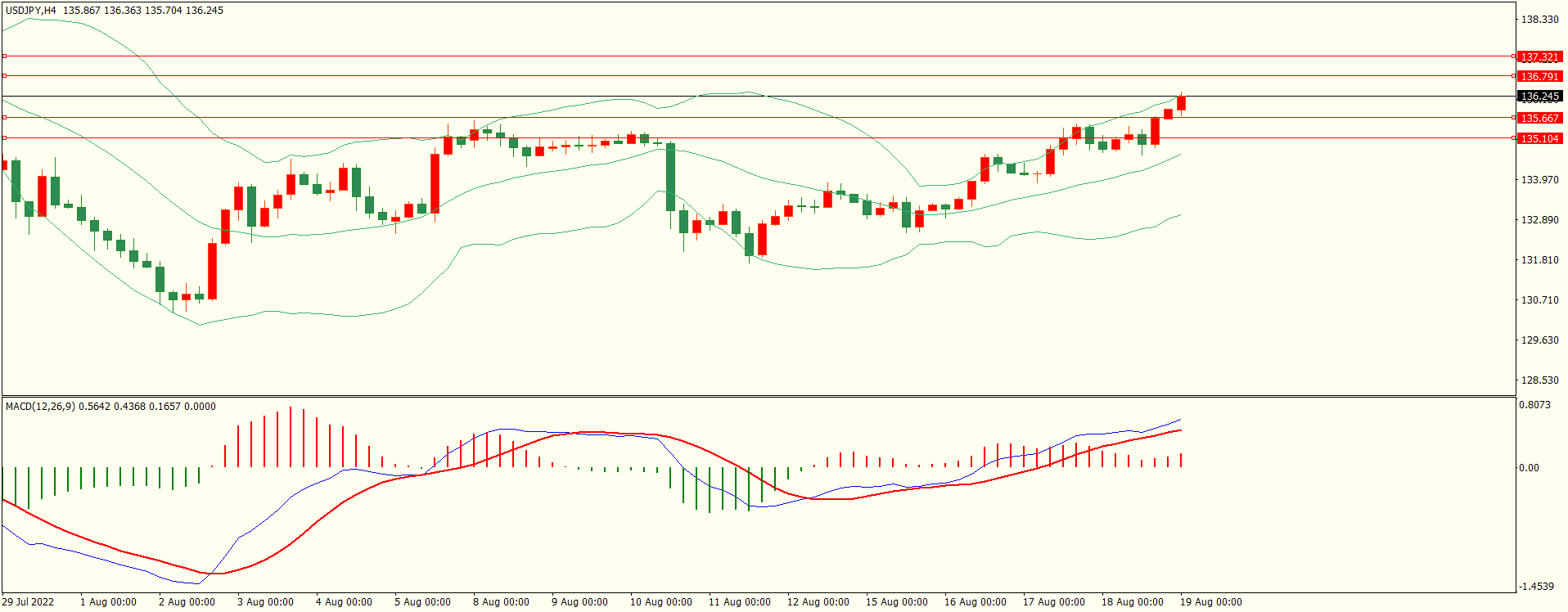The height and width of the screenshot is (612, 1568).
Task: Click the 137.321 red price label
Action: click(1539, 57)
